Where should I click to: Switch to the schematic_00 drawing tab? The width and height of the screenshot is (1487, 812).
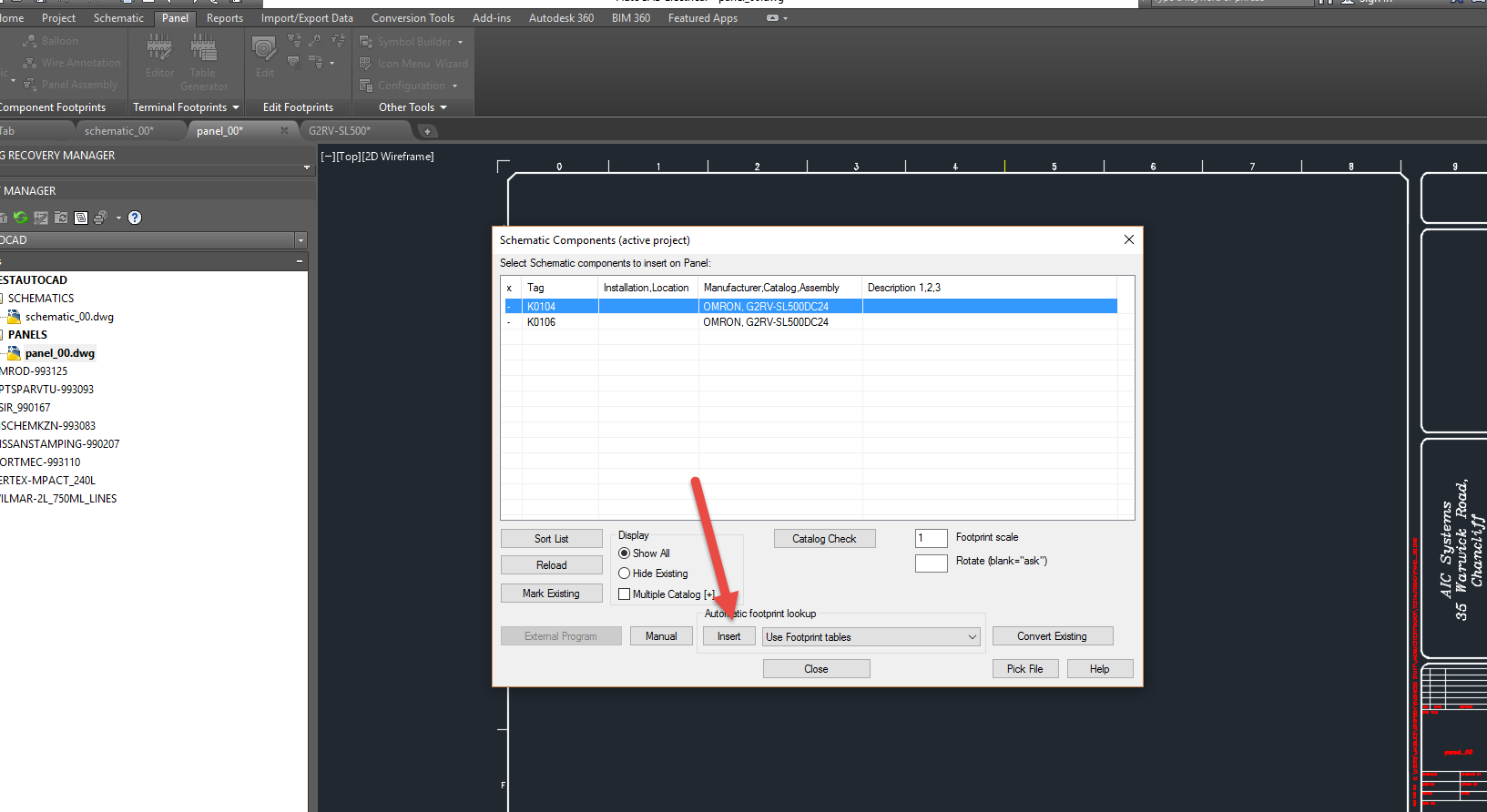click(x=119, y=131)
